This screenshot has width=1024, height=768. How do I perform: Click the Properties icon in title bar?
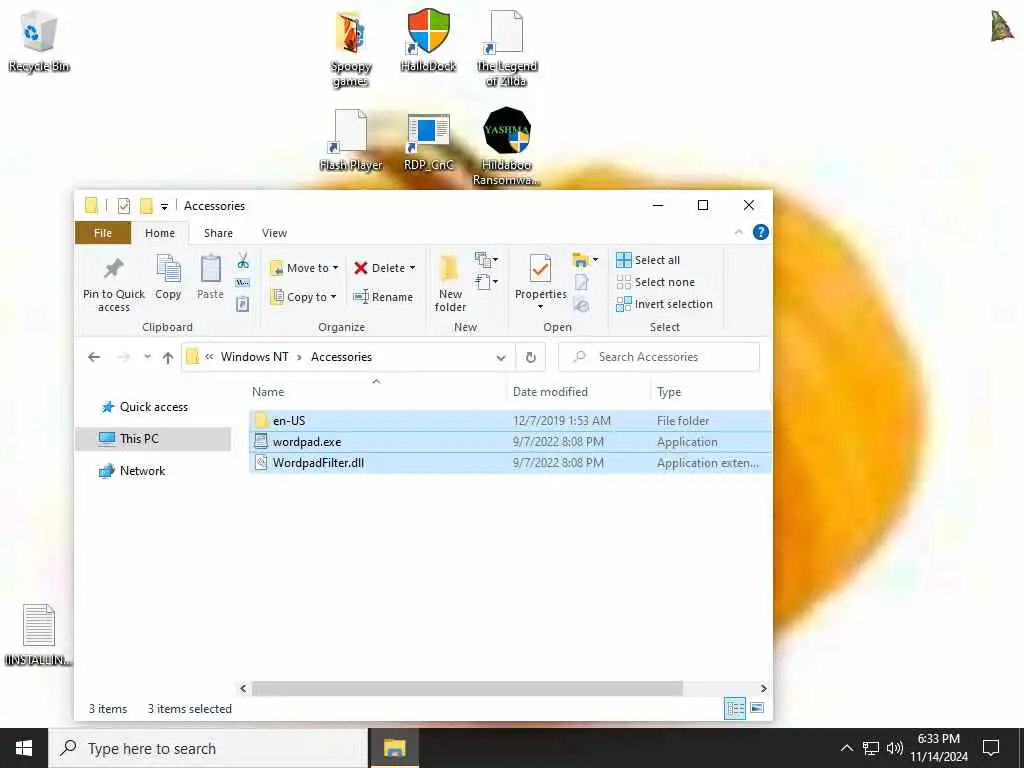[123, 206]
